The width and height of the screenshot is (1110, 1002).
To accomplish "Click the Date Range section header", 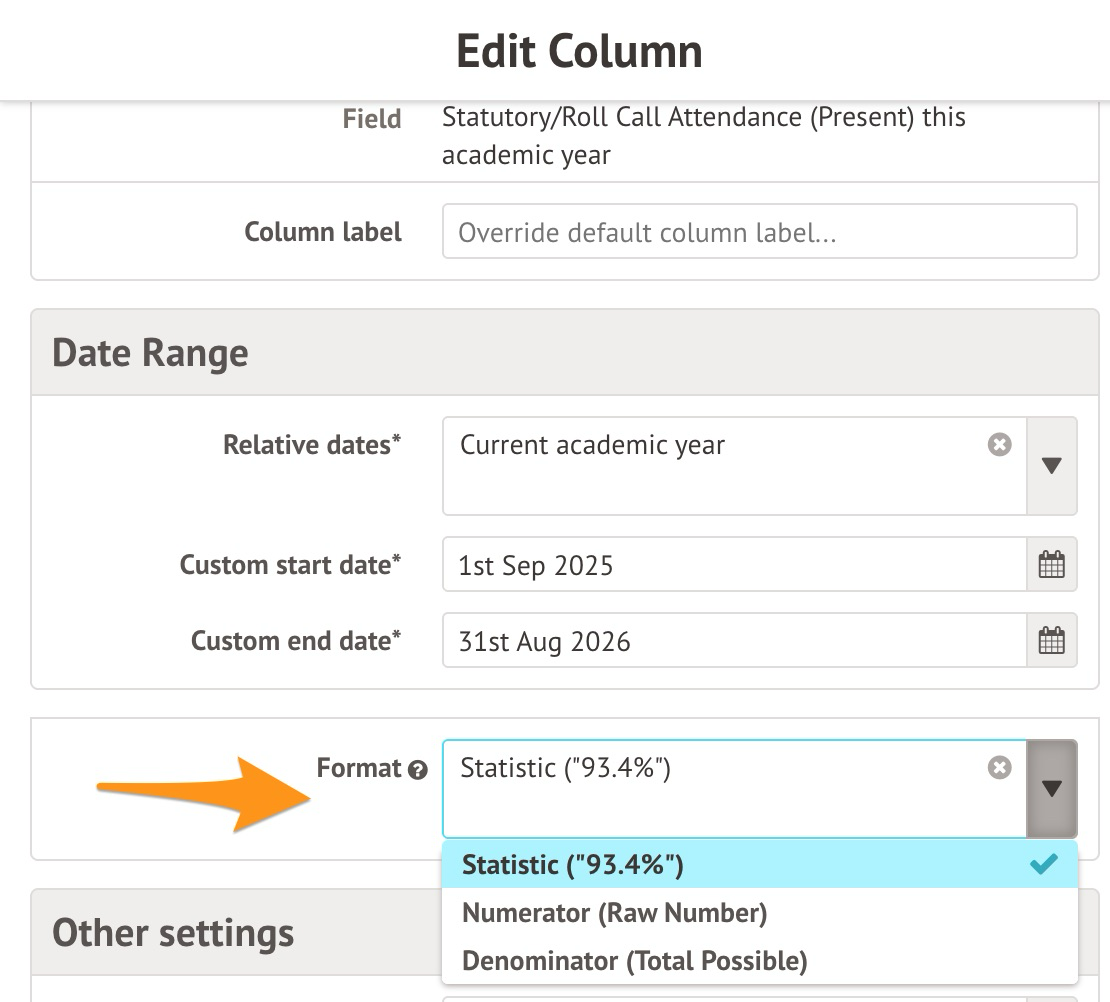I will [150, 353].
